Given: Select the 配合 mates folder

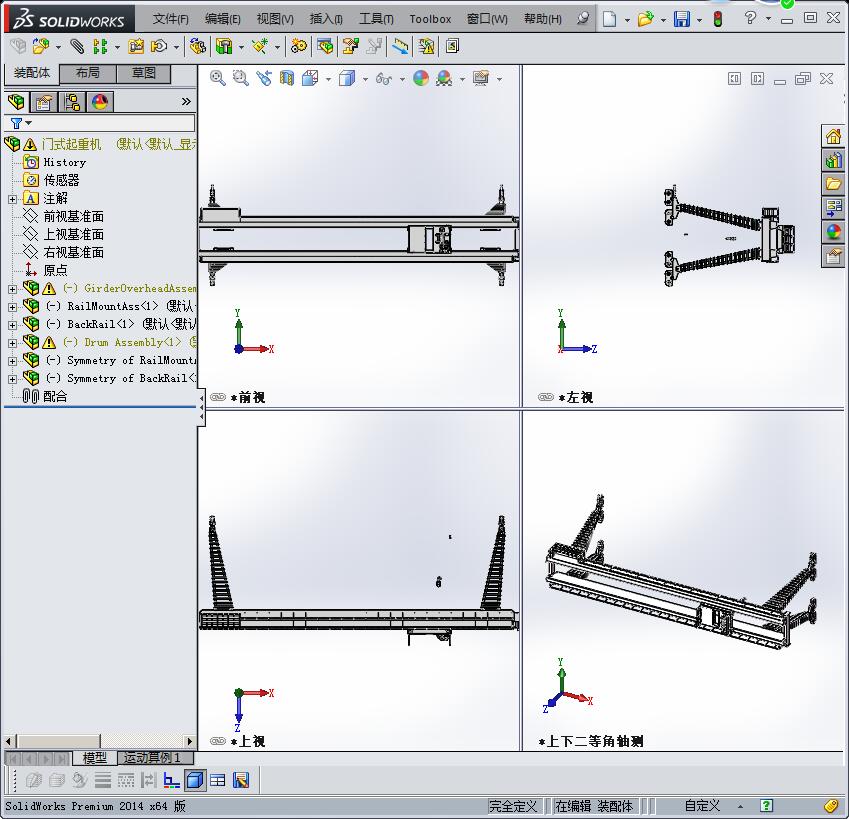Looking at the screenshot, I should click(x=55, y=396).
